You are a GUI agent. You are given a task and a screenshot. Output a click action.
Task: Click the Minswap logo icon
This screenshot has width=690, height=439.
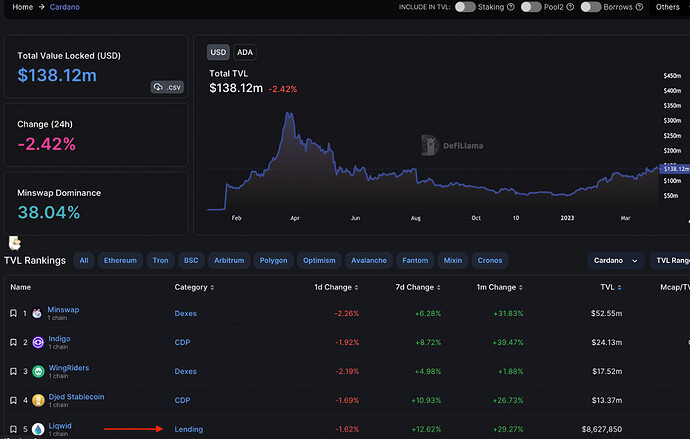[37, 313]
